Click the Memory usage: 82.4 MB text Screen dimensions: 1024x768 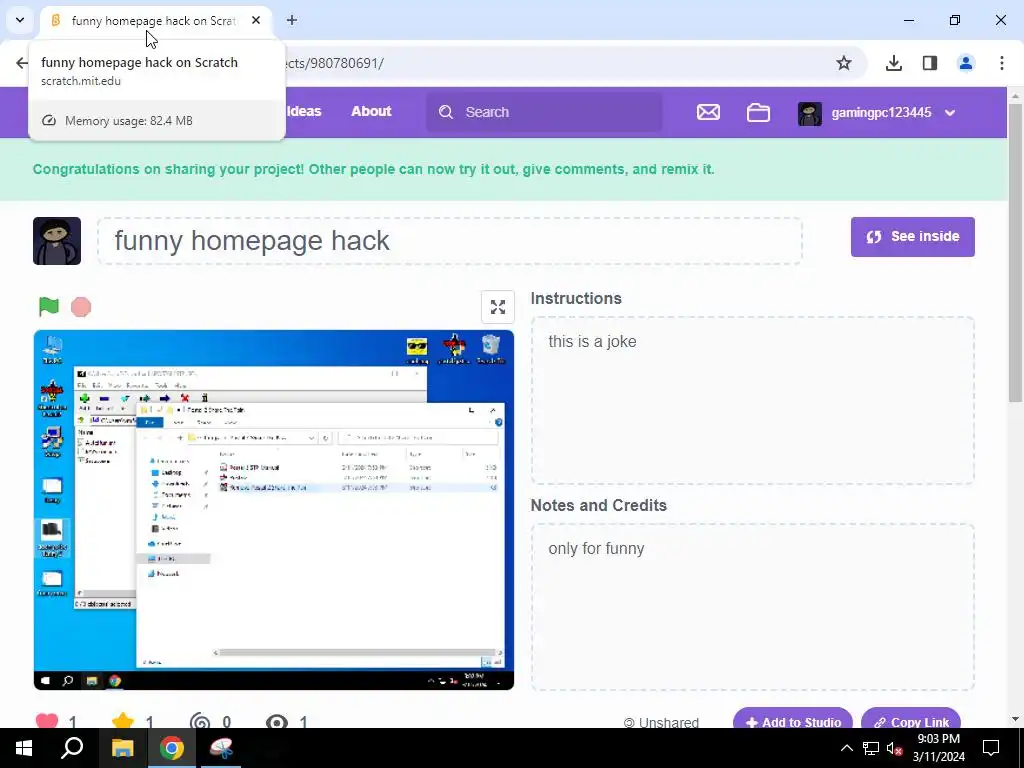pos(129,121)
